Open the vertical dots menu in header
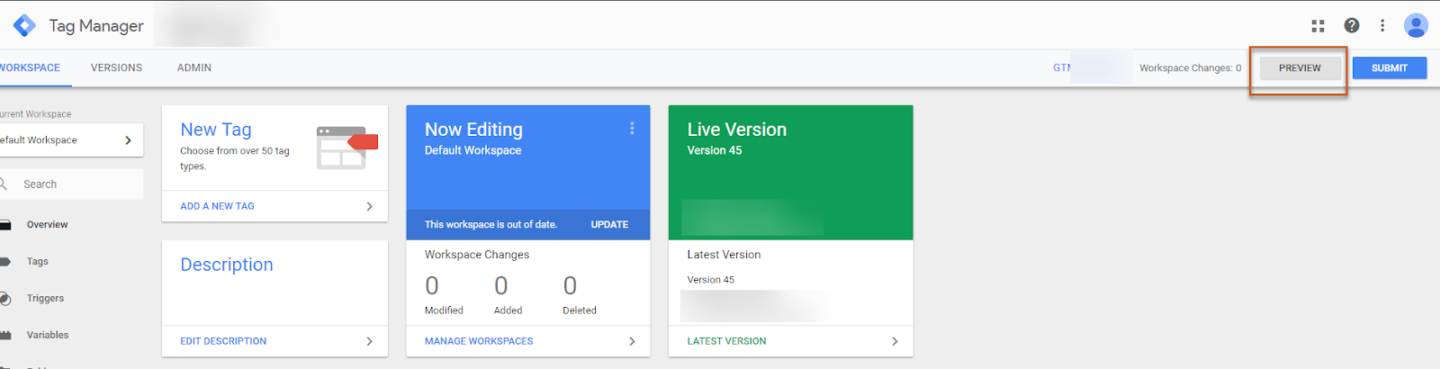 pos(1383,26)
